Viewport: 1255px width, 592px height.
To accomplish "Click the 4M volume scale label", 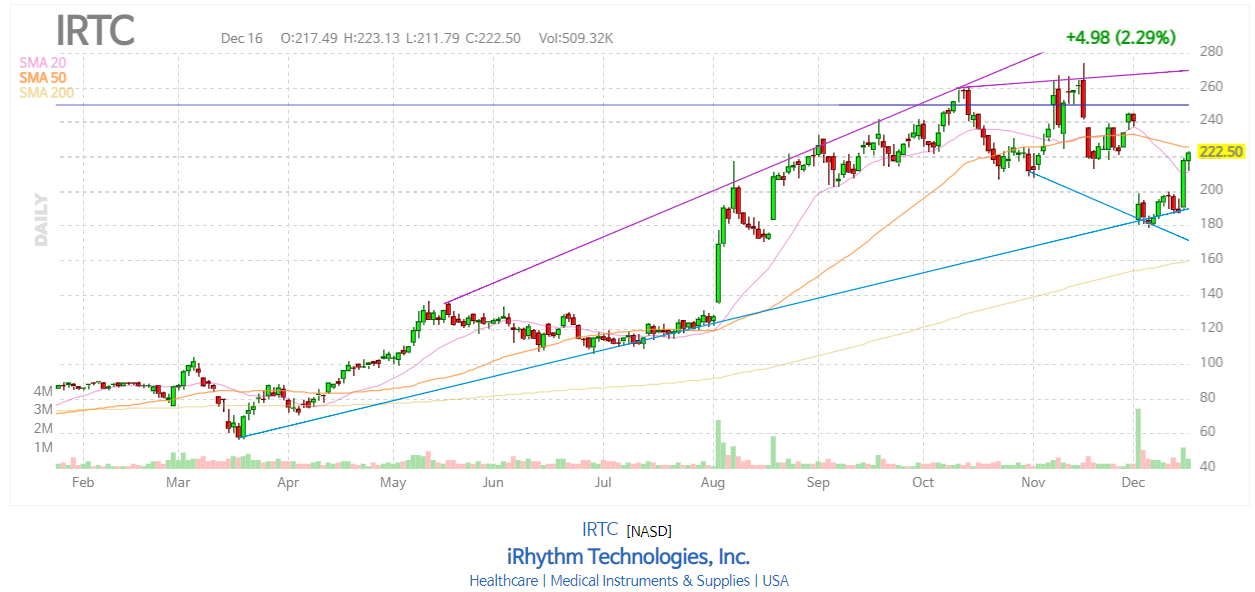I will point(43,391).
